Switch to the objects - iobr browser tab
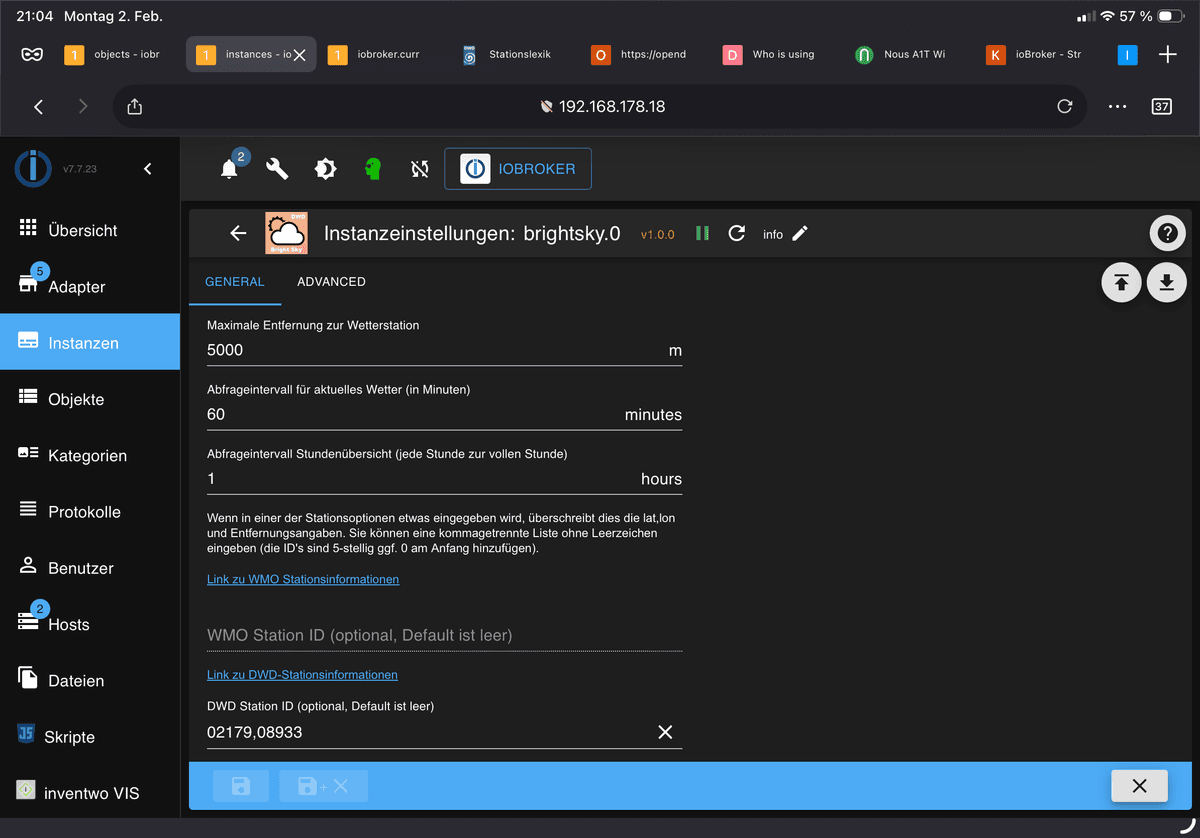This screenshot has width=1200, height=838. pos(117,54)
